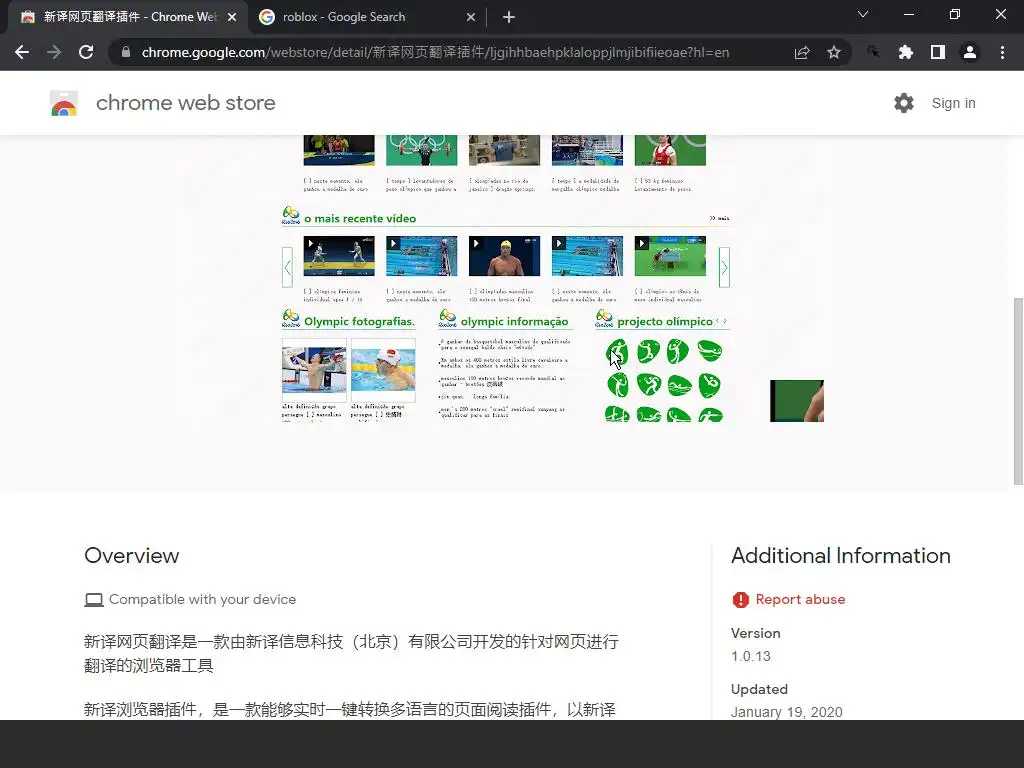This screenshot has height=768, width=1024.
Task: Click the Updated date January 19, 2020
Action: (786, 712)
